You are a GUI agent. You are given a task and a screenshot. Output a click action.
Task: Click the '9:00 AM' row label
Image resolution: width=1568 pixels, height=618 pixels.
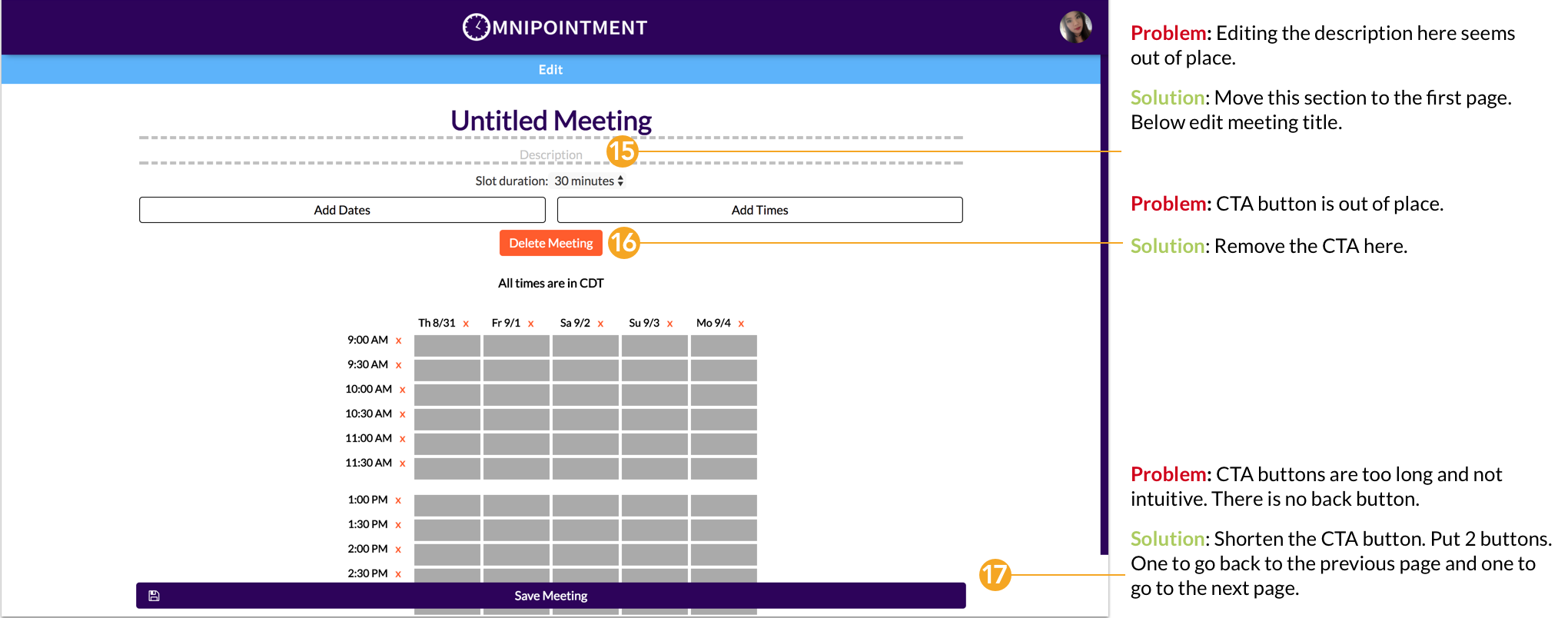[x=367, y=340]
